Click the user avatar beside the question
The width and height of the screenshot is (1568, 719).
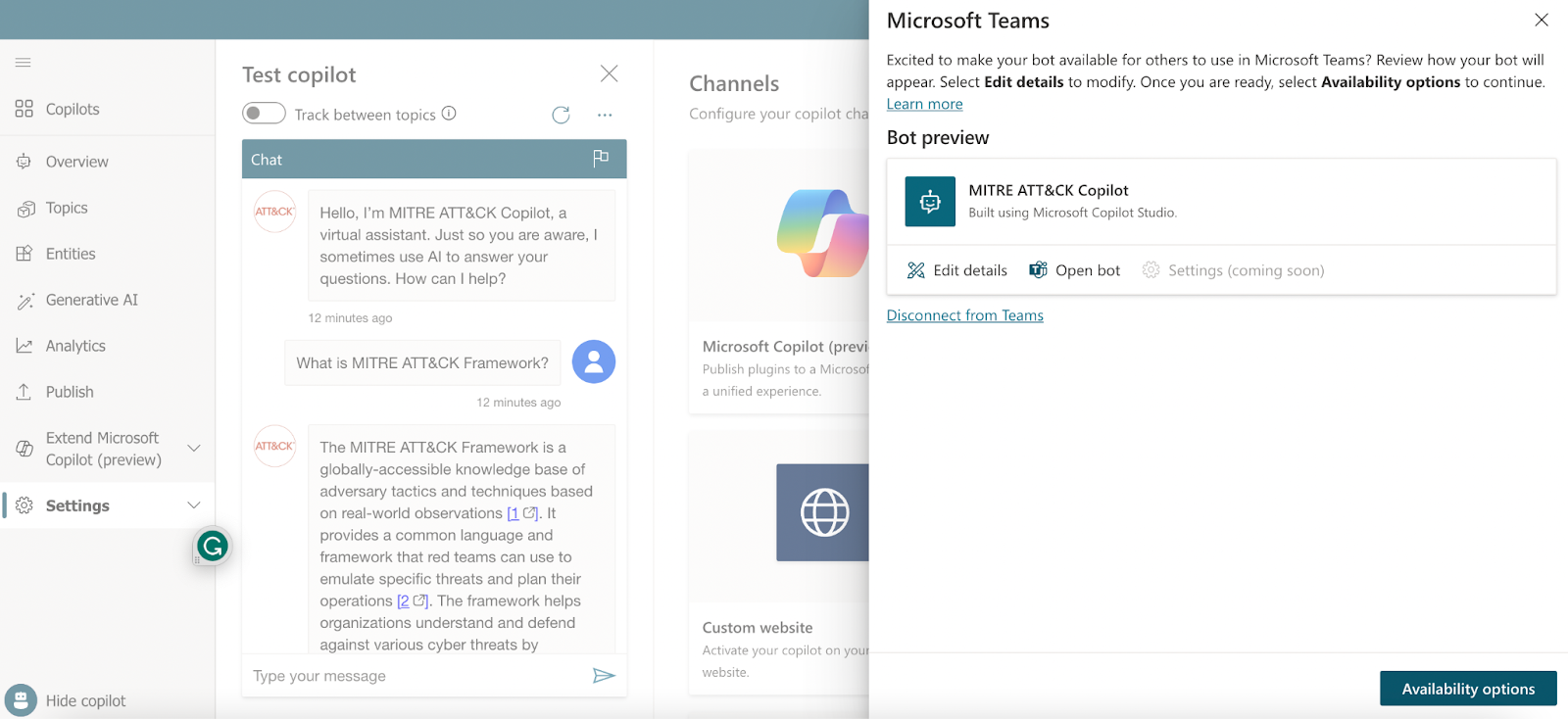point(594,361)
